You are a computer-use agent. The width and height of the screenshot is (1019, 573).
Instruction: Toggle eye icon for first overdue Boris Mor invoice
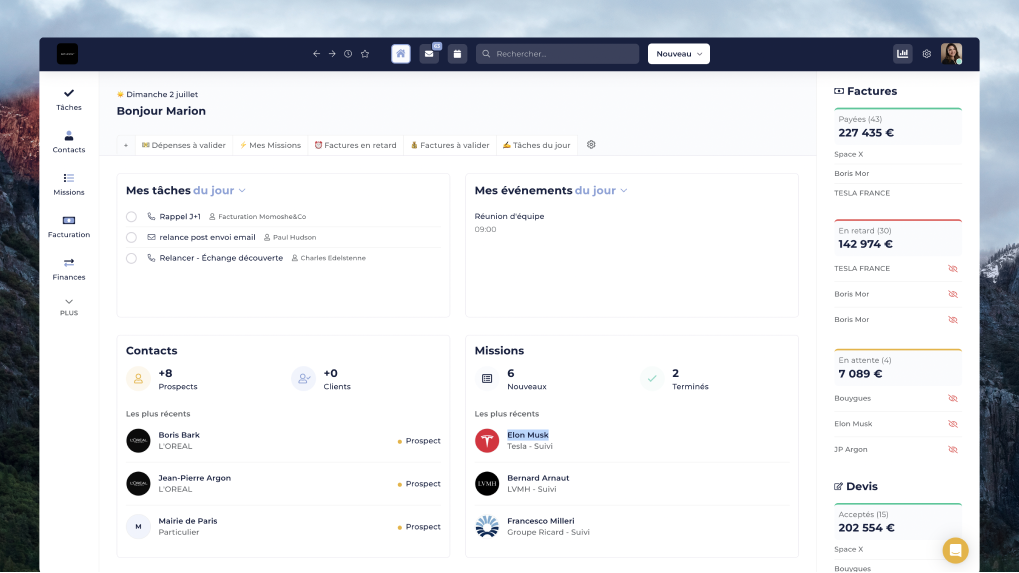coord(953,294)
